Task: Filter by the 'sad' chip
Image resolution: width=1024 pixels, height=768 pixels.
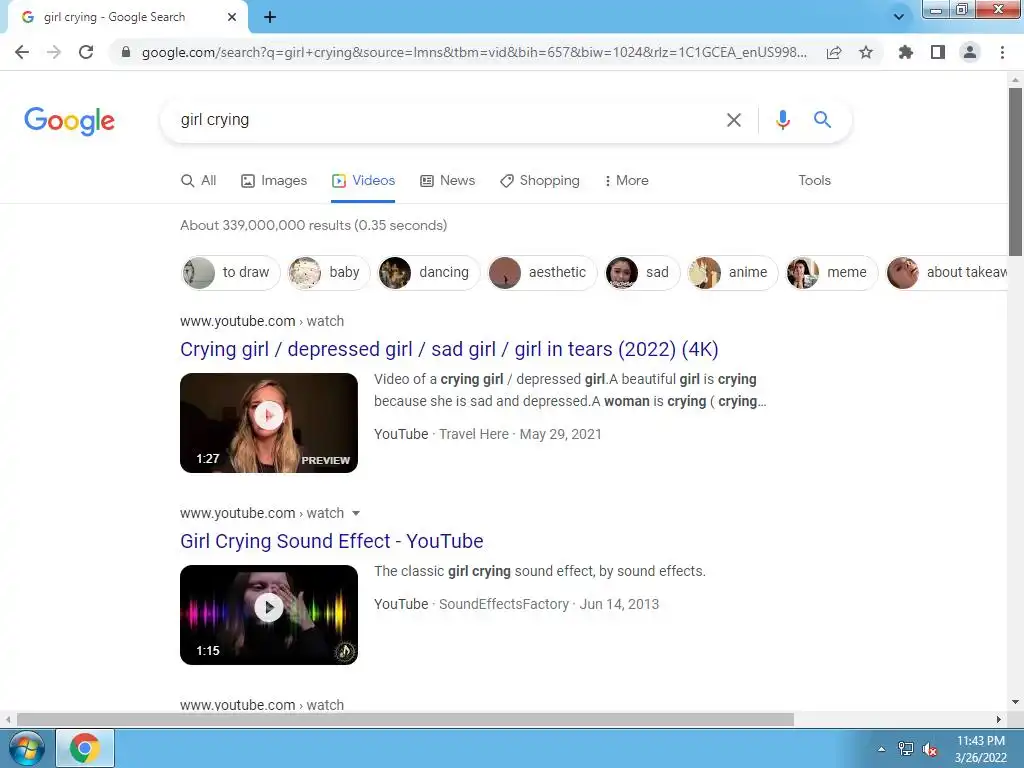Action: (x=642, y=272)
